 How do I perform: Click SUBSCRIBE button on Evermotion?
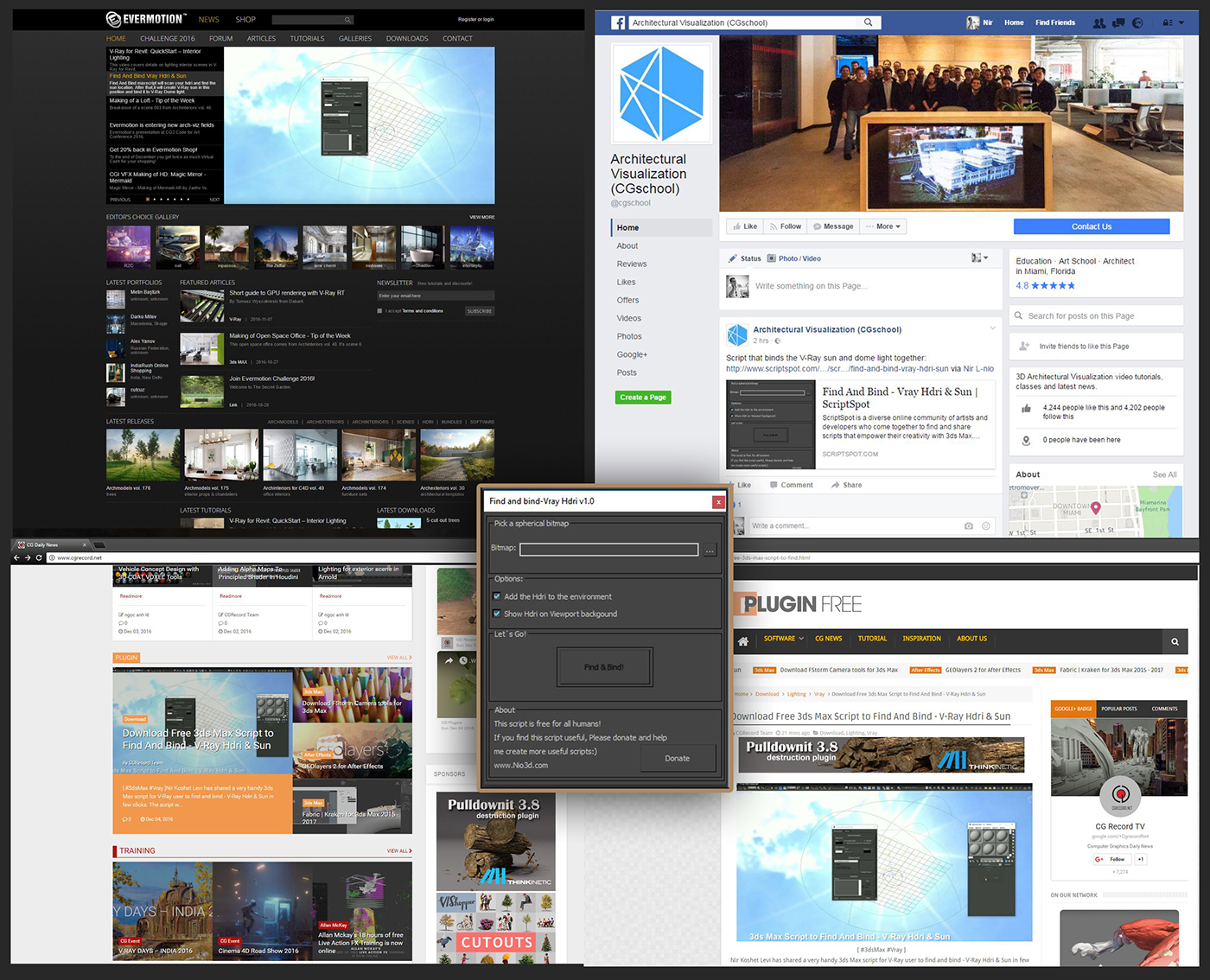pyautogui.click(x=480, y=311)
